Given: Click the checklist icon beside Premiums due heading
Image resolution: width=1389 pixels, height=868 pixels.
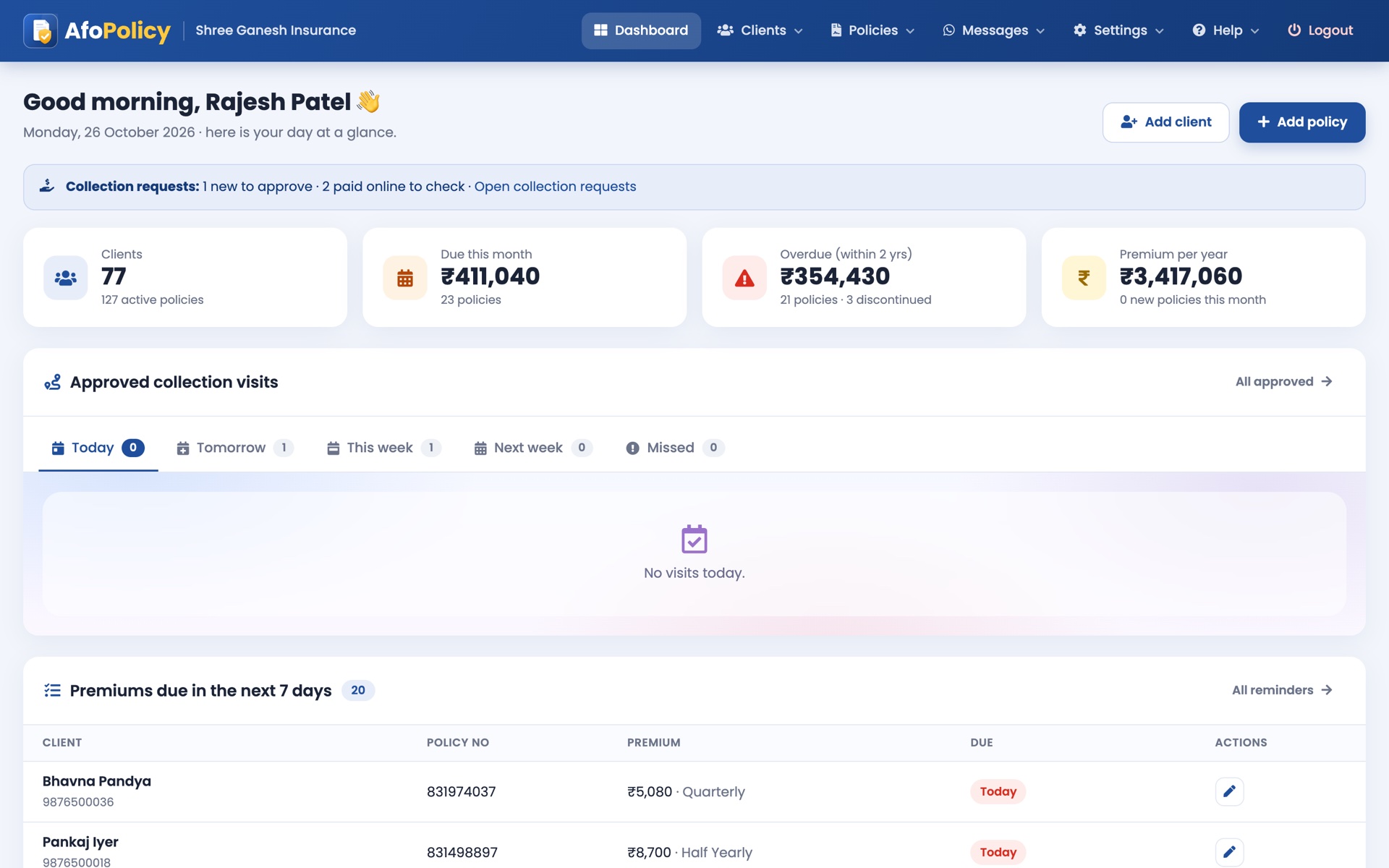Looking at the screenshot, I should coord(52,690).
